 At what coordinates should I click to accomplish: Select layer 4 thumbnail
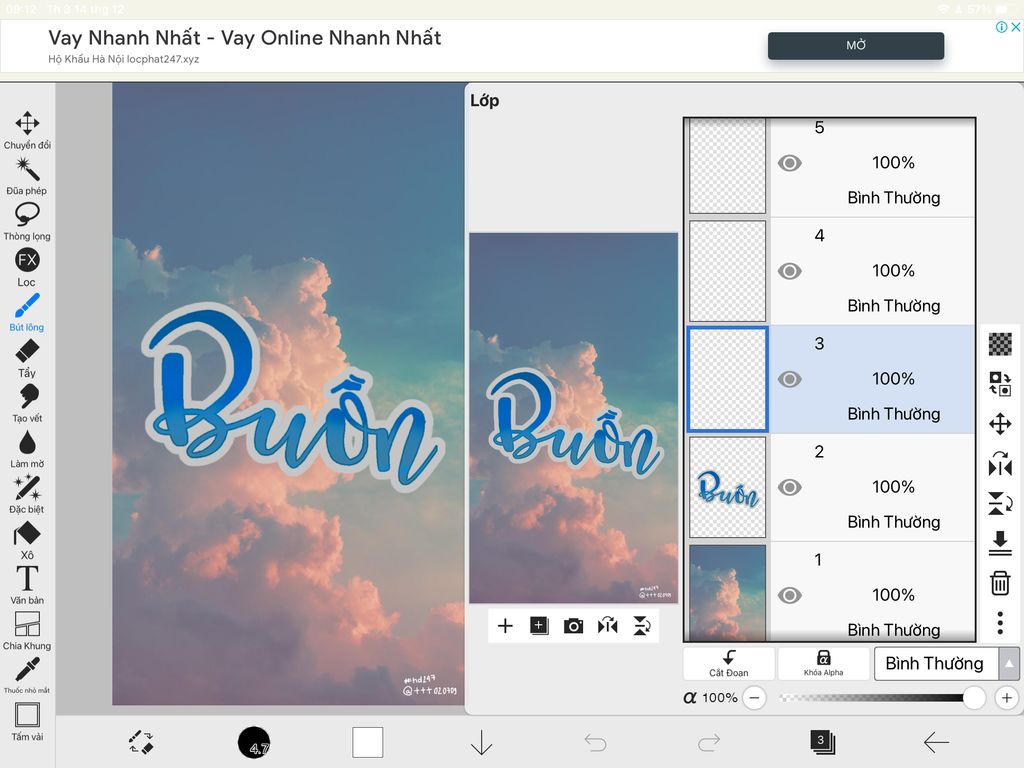coord(727,271)
